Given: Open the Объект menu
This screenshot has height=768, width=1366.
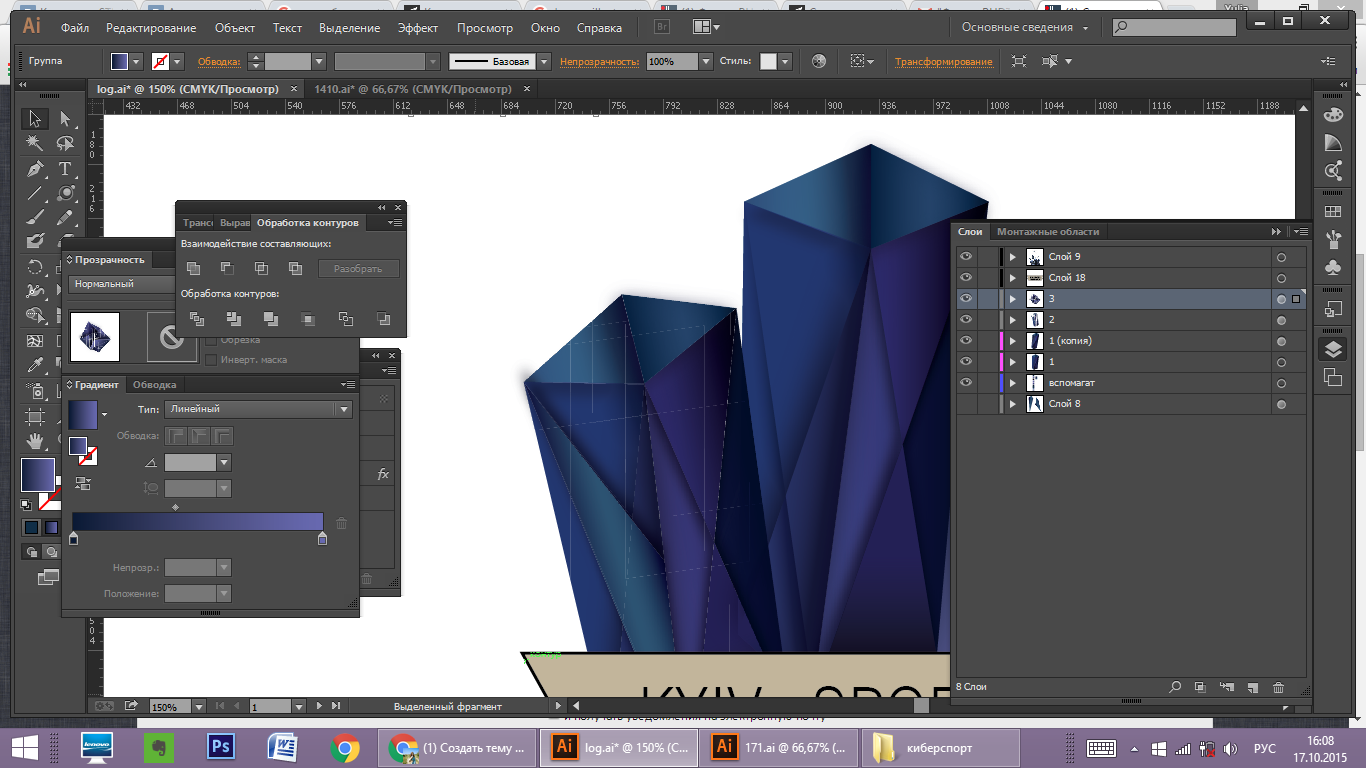Looking at the screenshot, I should pyautogui.click(x=235, y=28).
